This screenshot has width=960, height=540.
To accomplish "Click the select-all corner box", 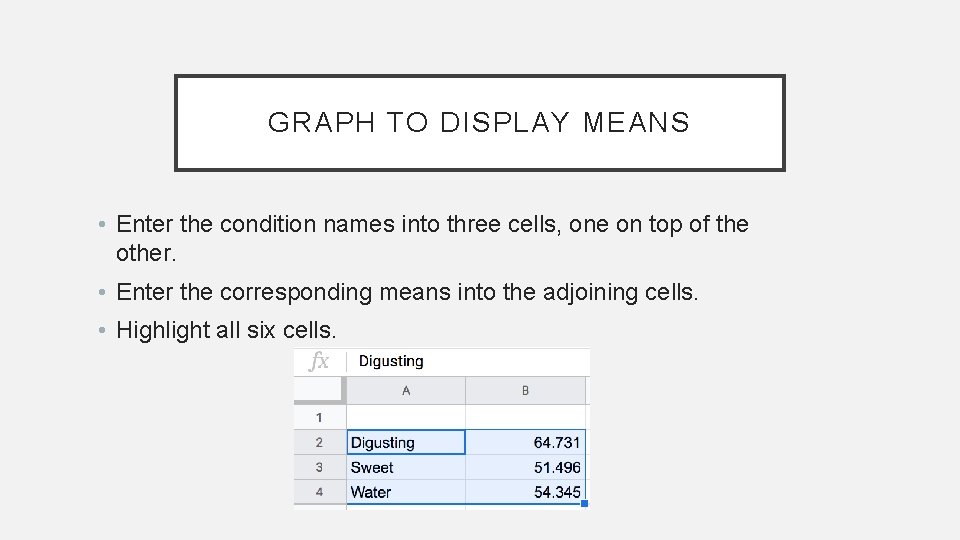I will click(319, 391).
